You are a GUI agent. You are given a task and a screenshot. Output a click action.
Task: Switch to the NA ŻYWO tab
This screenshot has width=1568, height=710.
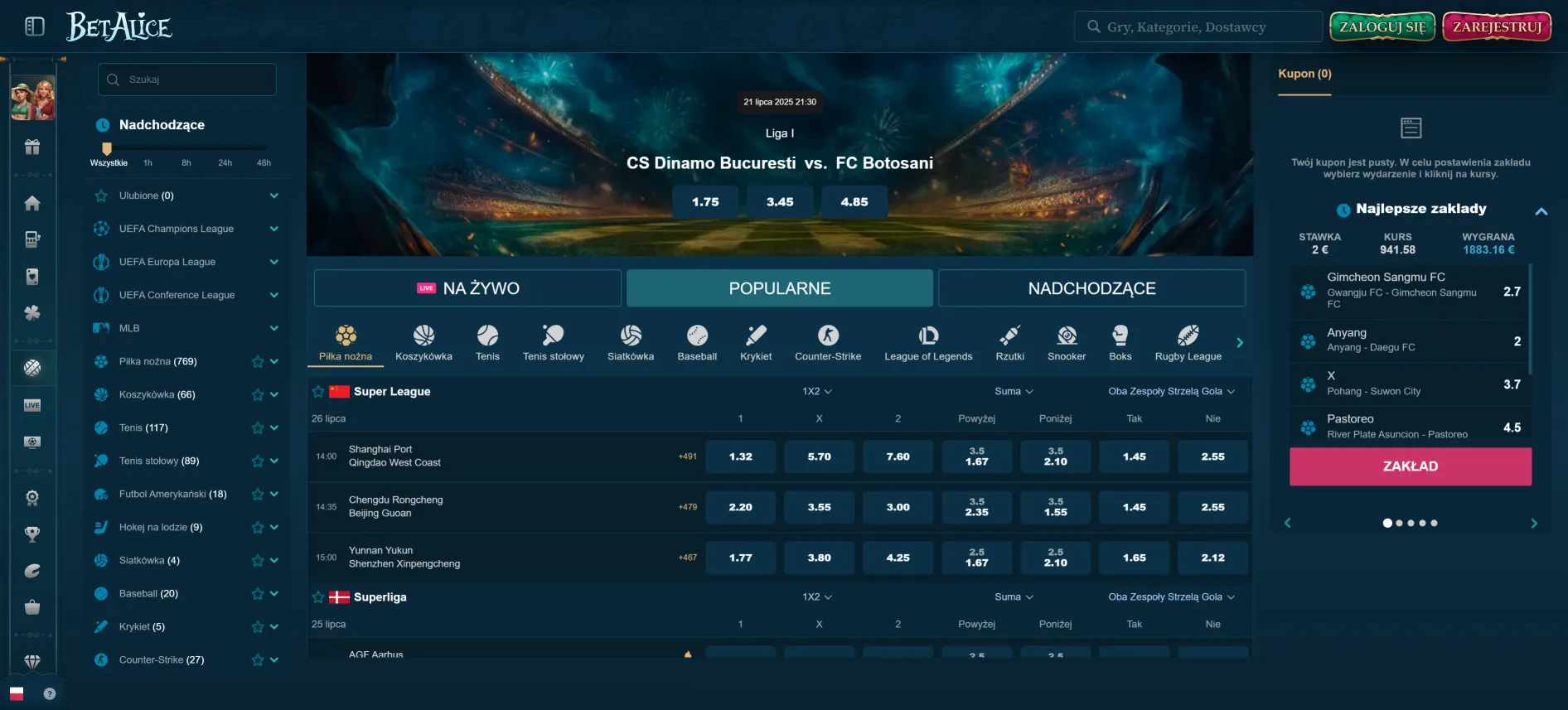pyautogui.click(x=467, y=288)
